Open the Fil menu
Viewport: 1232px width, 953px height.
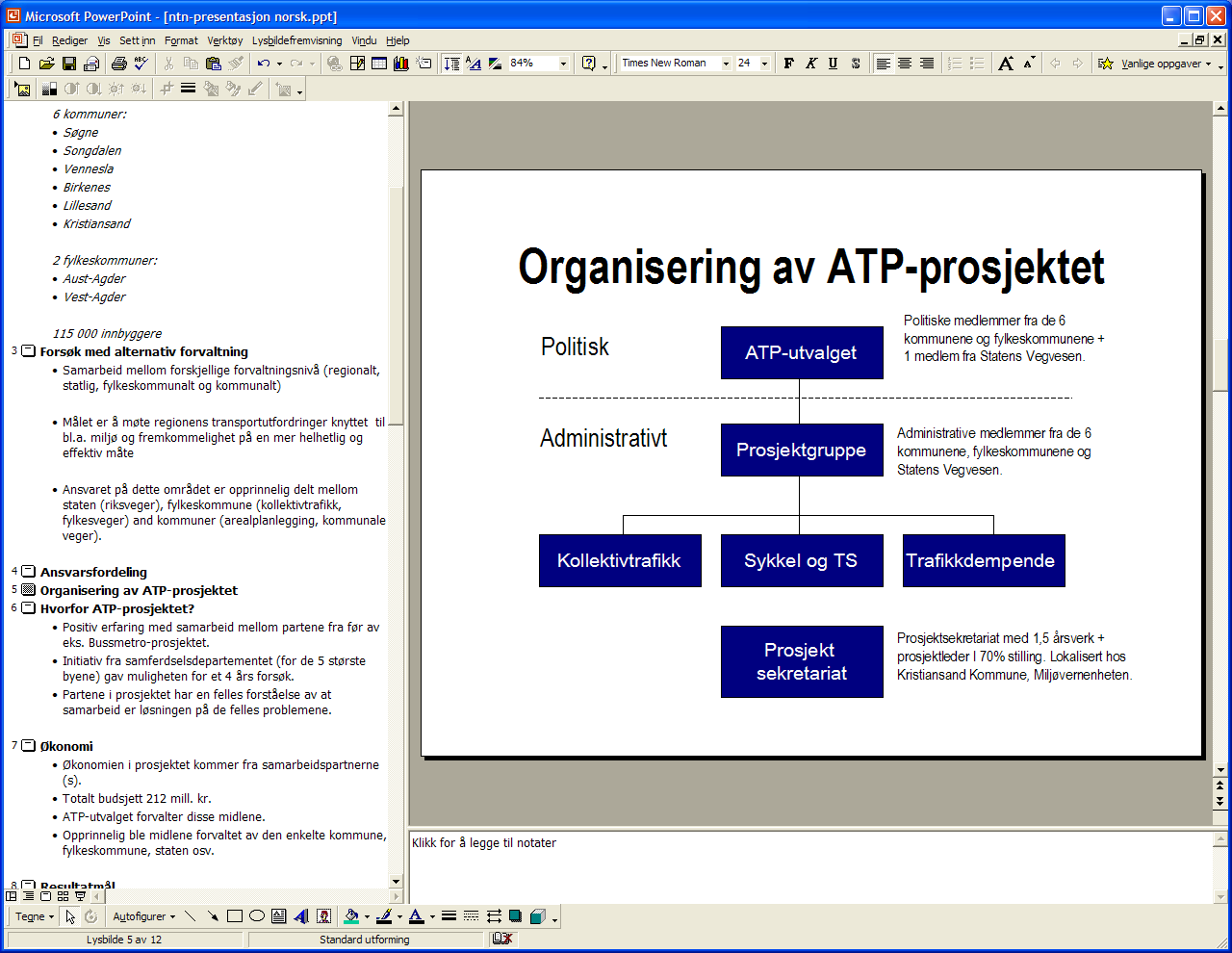(x=38, y=40)
